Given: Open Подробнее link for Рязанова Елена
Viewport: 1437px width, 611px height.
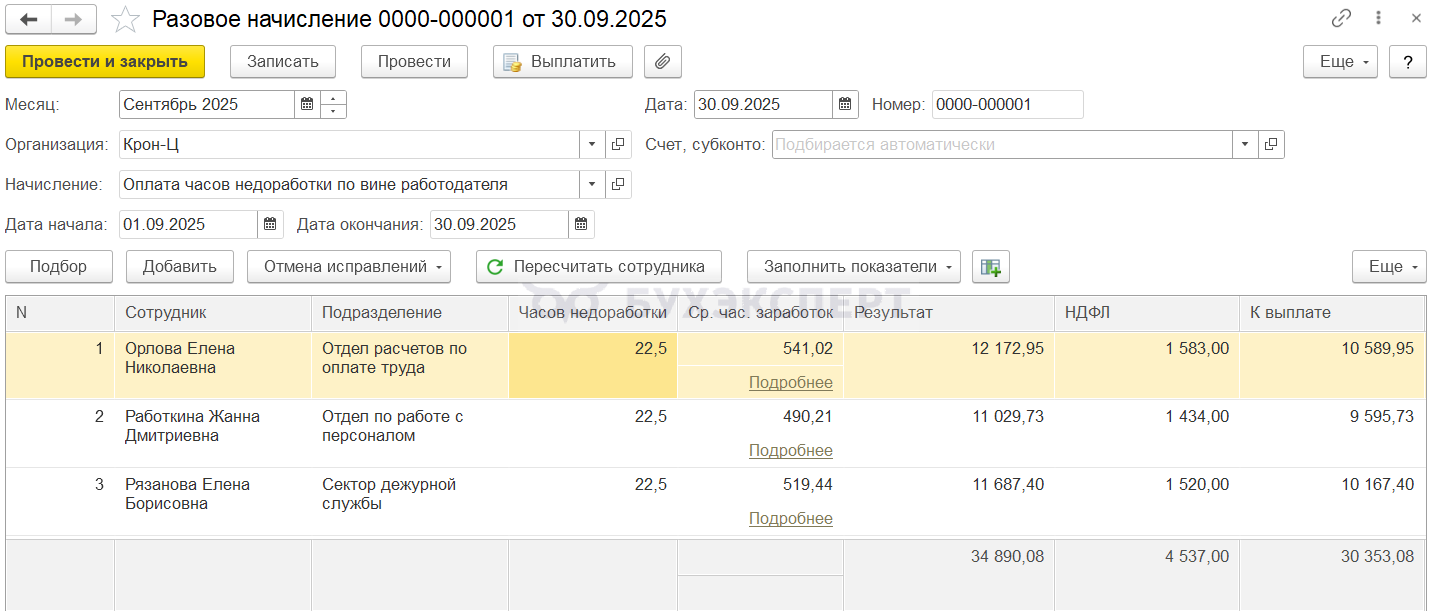Looking at the screenshot, I should (x=790, y=519).
